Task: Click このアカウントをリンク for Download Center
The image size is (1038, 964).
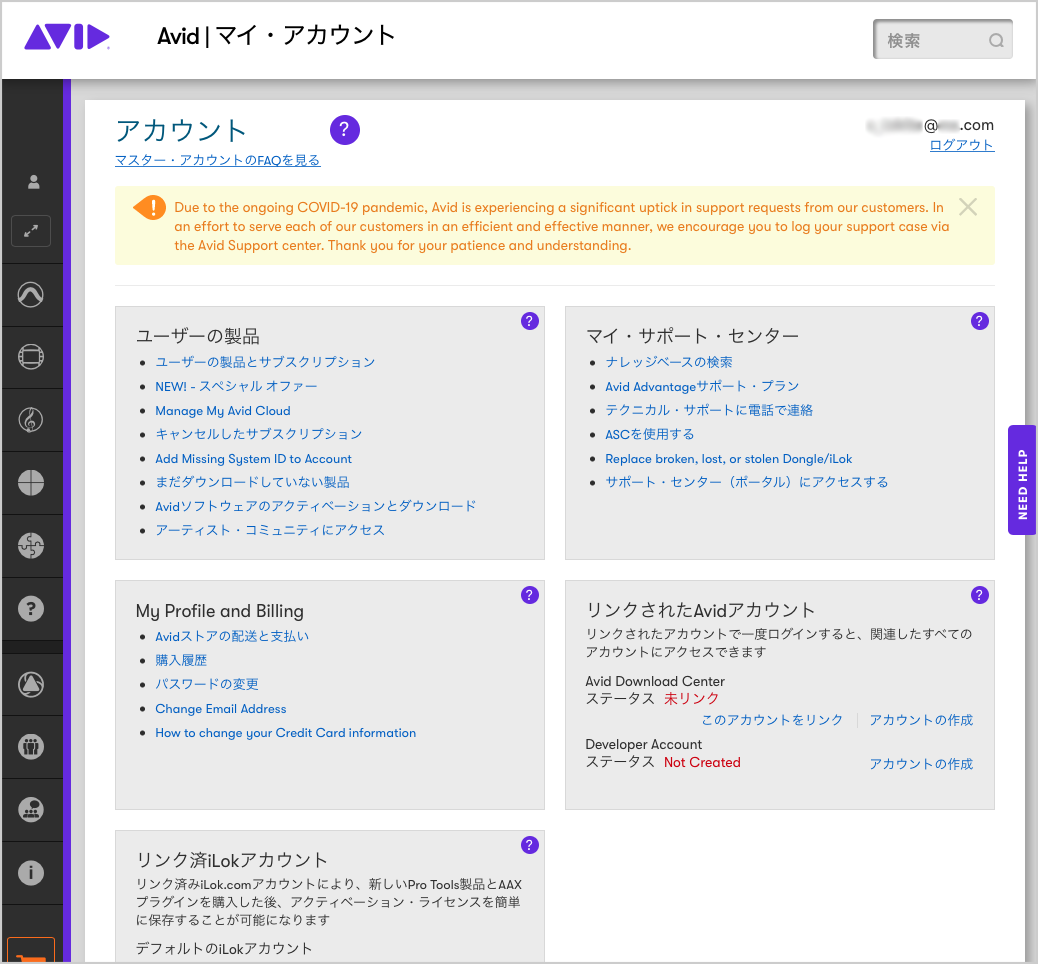Action: pos(772,720)
